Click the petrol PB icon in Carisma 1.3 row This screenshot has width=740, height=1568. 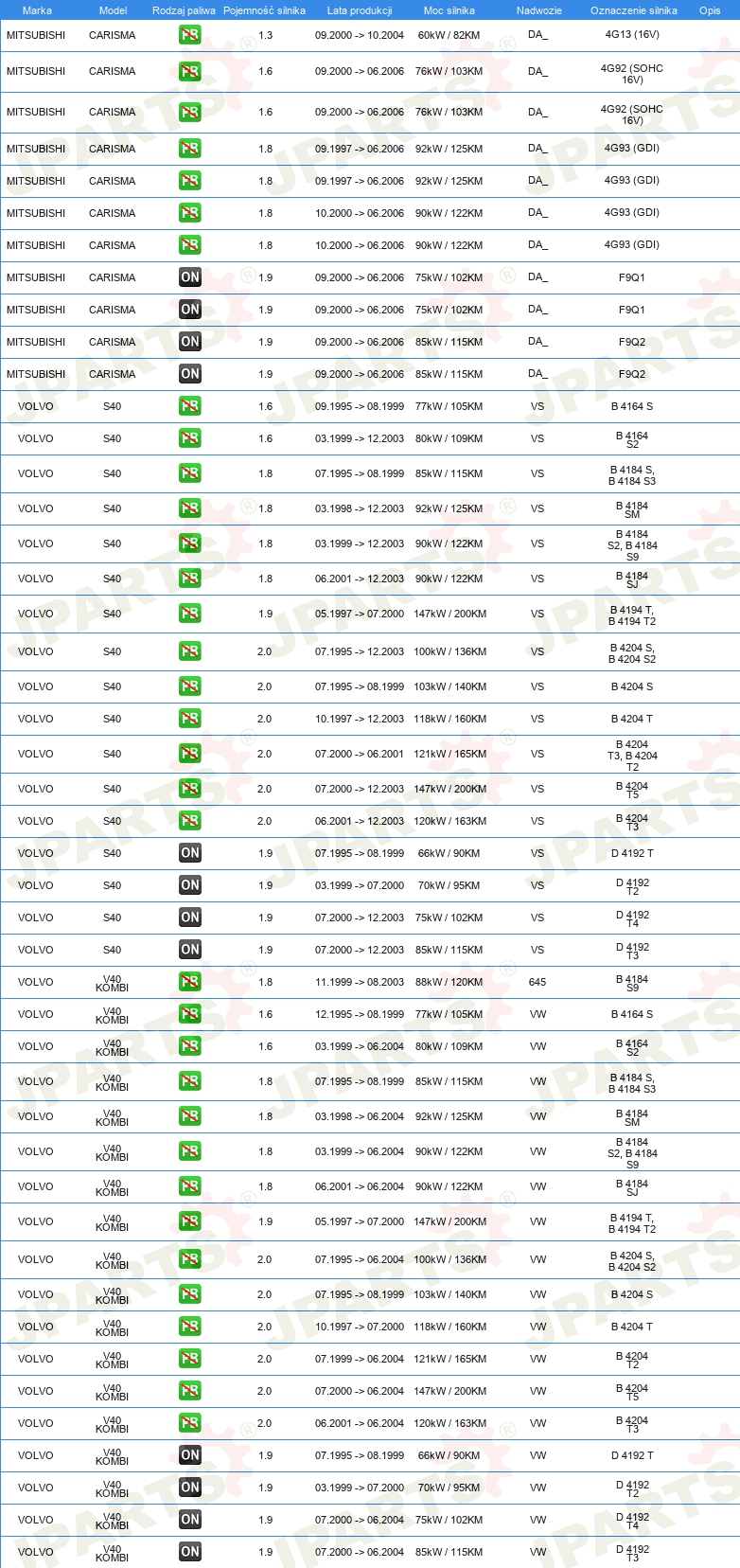pos(190,35)
